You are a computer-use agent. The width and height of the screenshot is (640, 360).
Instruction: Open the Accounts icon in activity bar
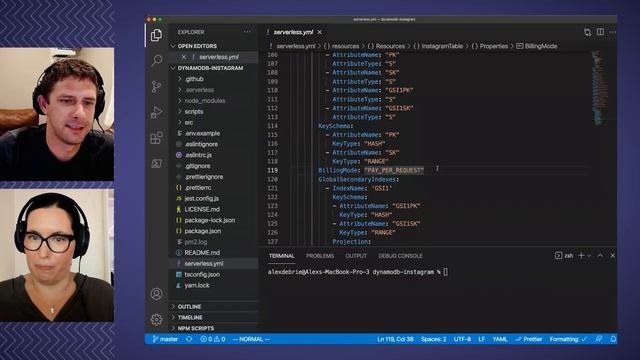click(156, 294)
